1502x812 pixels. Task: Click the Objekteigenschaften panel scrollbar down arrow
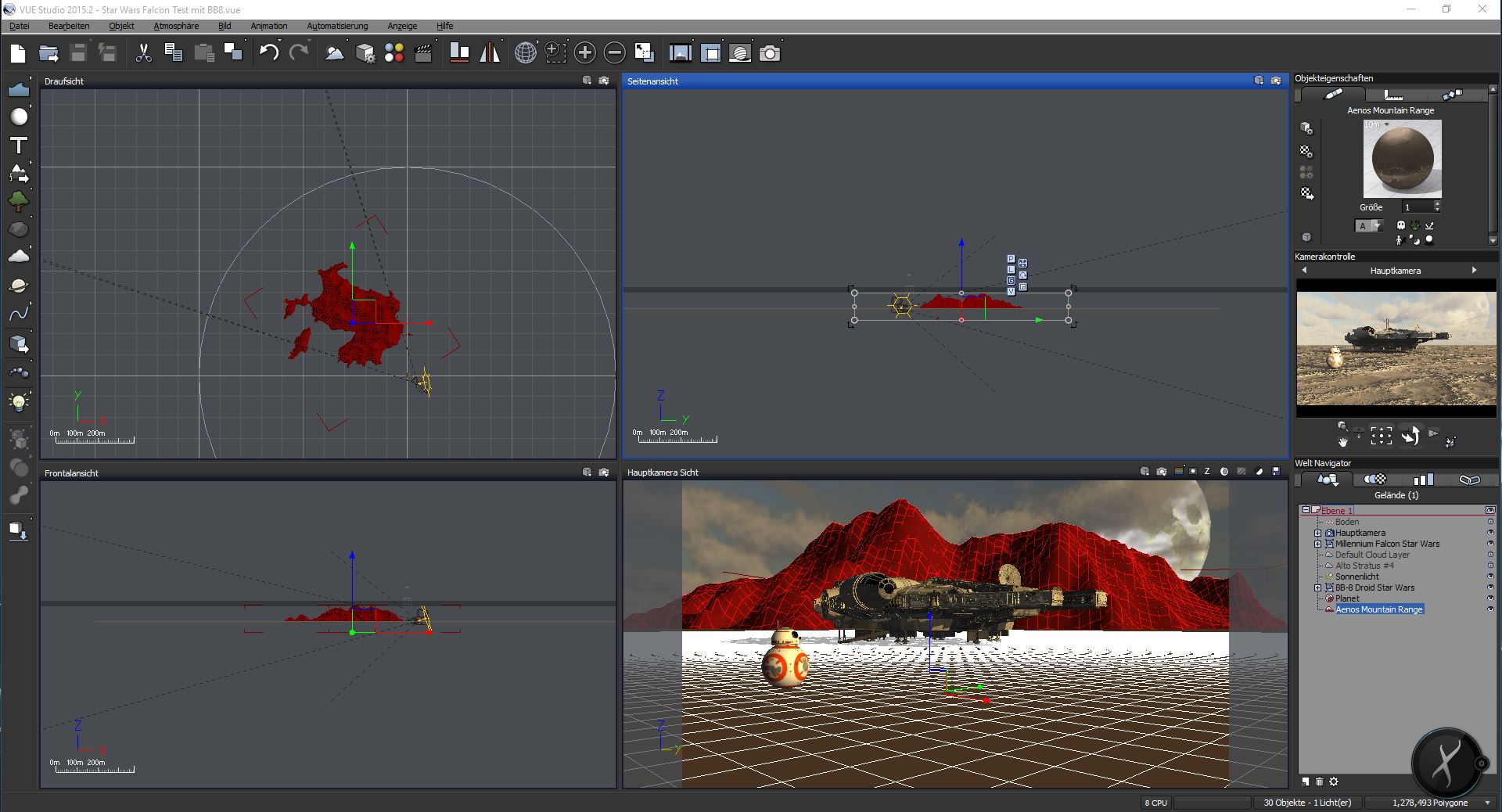click(x=1493, y=242)
